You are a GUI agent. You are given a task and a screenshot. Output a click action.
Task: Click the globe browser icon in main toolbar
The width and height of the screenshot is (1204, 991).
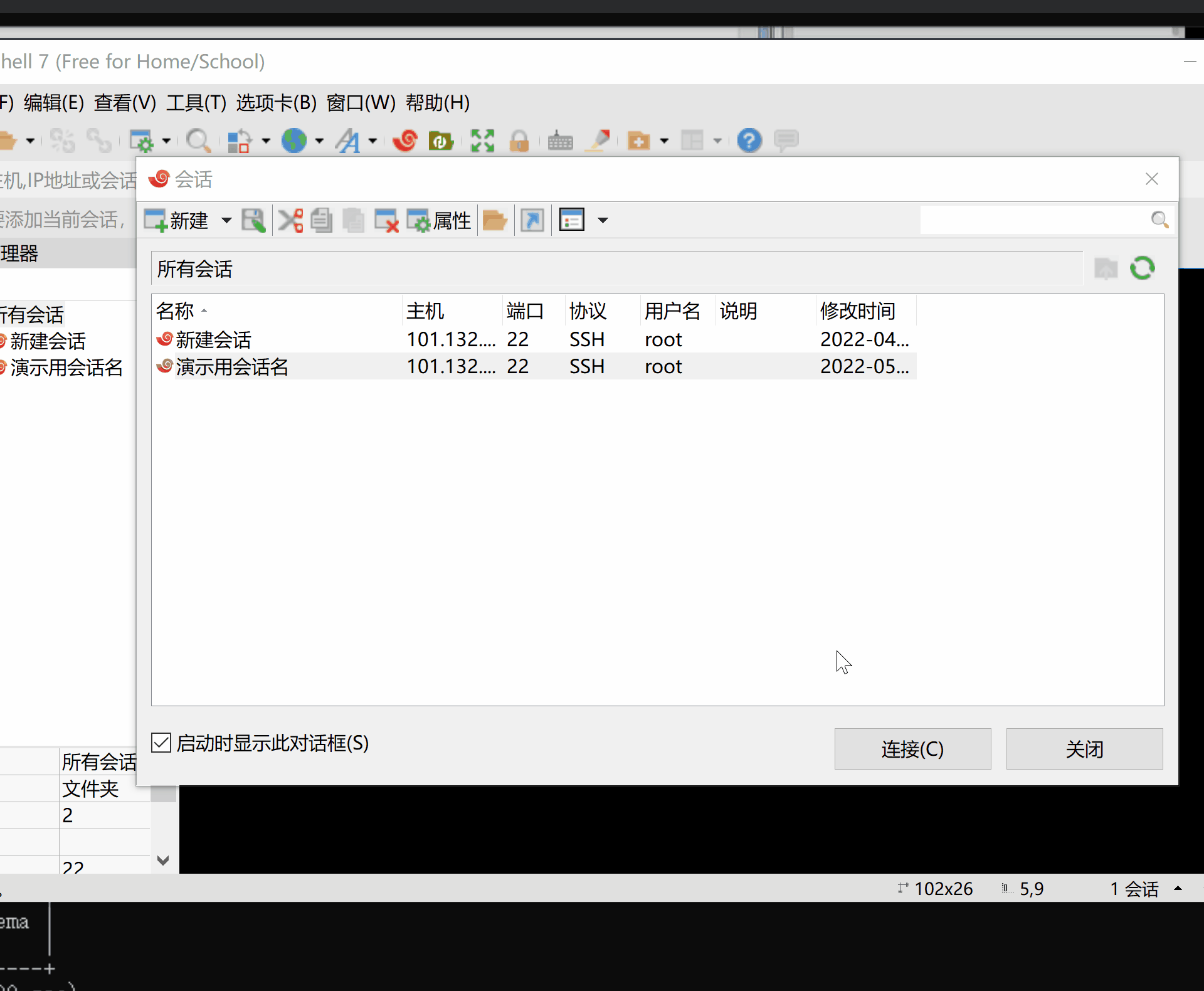(294, 140)
